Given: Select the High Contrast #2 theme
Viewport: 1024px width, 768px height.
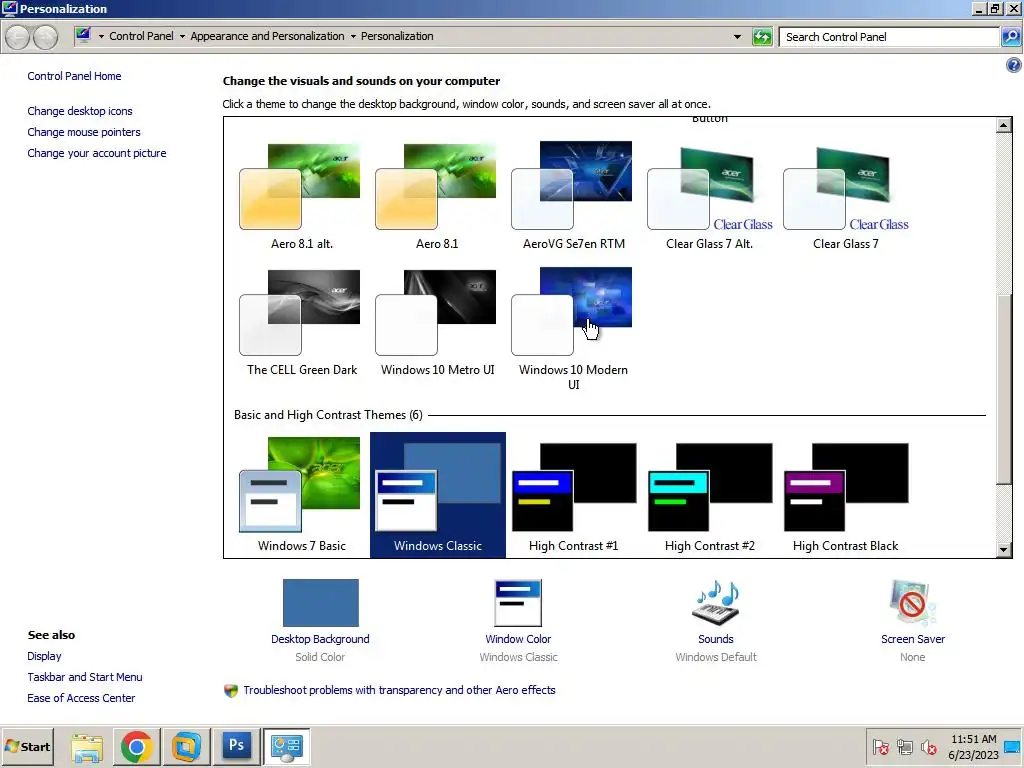Looking at the screenshot, I should point(709,495).
